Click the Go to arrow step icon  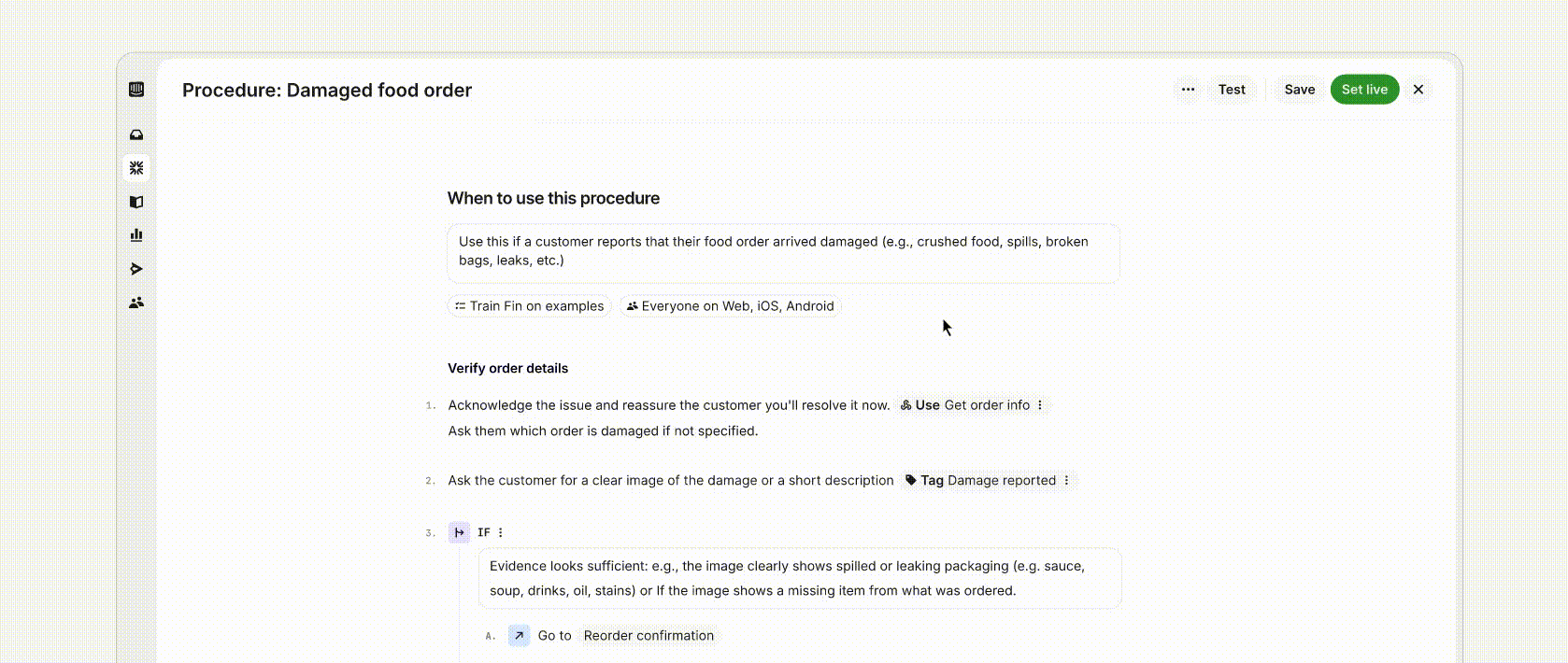click(x=519, y=636)
